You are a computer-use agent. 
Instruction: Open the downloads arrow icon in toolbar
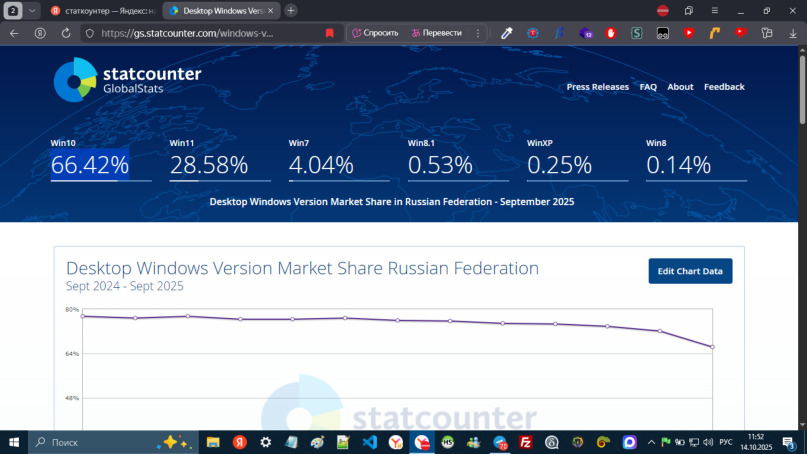(792, 32)
